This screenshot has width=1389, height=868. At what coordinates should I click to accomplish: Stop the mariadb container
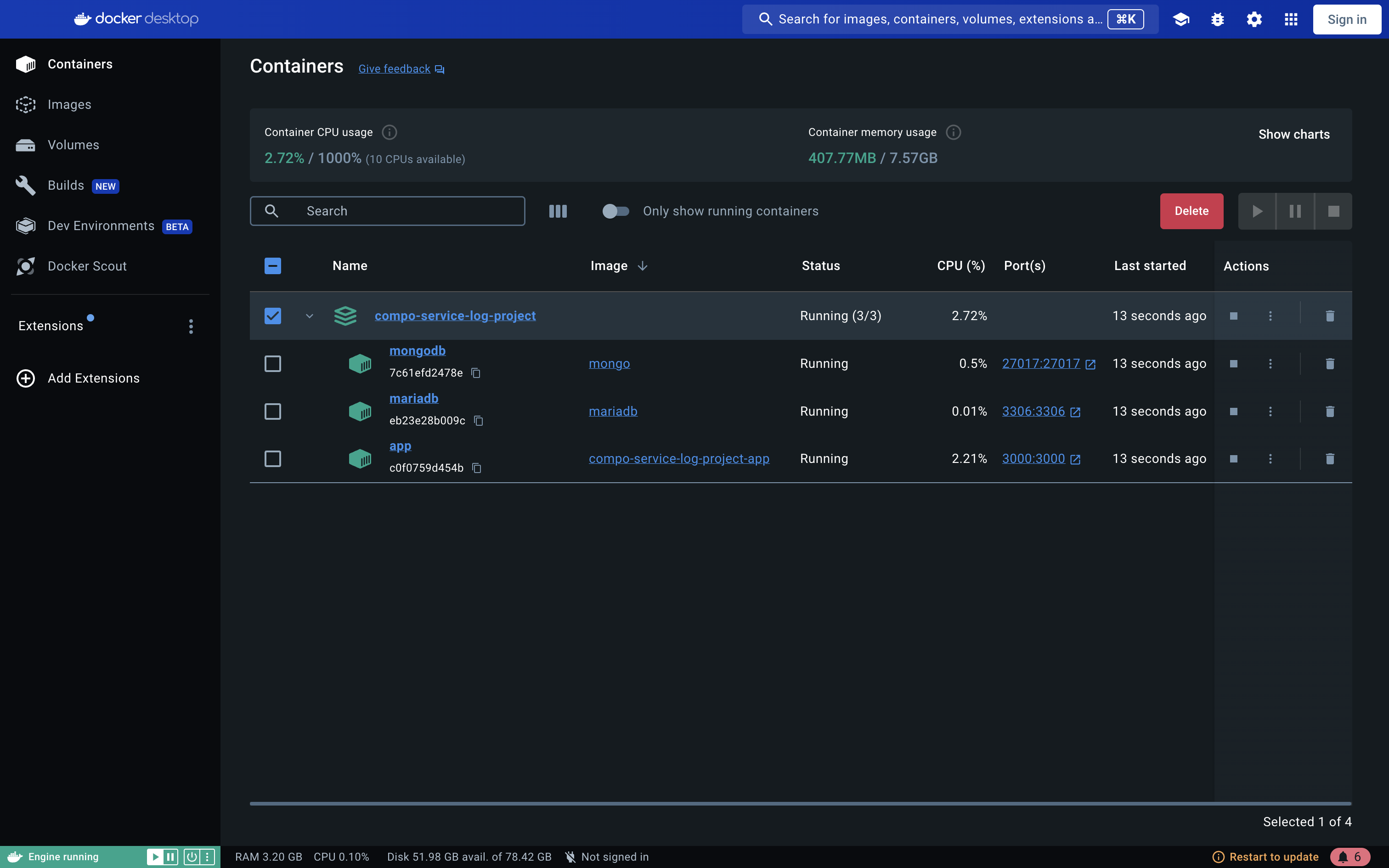[1233, 411]
